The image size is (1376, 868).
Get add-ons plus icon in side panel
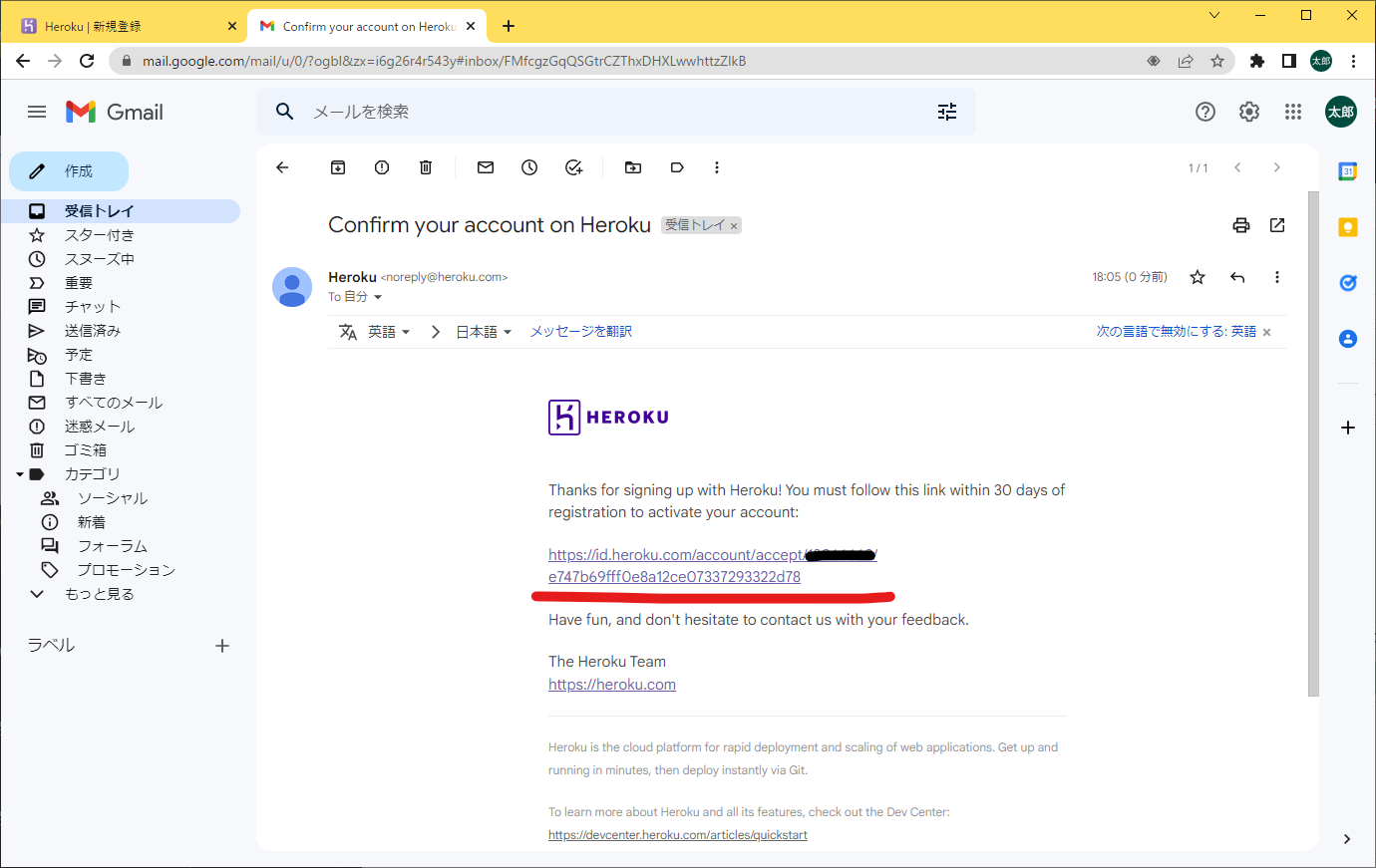tap(1348, 428)
